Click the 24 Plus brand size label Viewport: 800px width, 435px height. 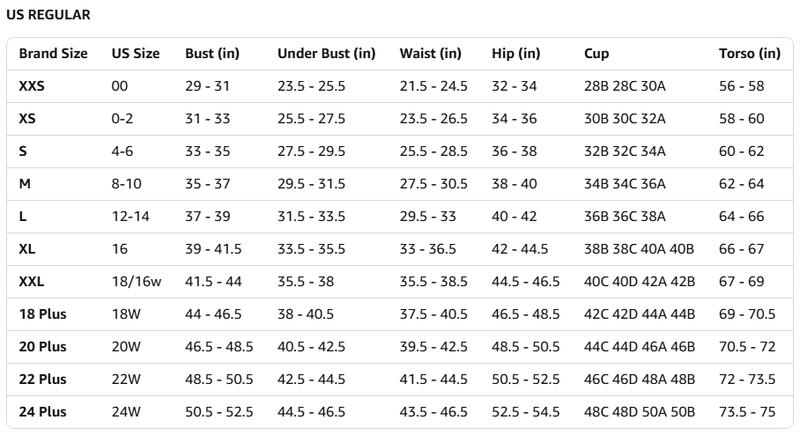(42, 412)
